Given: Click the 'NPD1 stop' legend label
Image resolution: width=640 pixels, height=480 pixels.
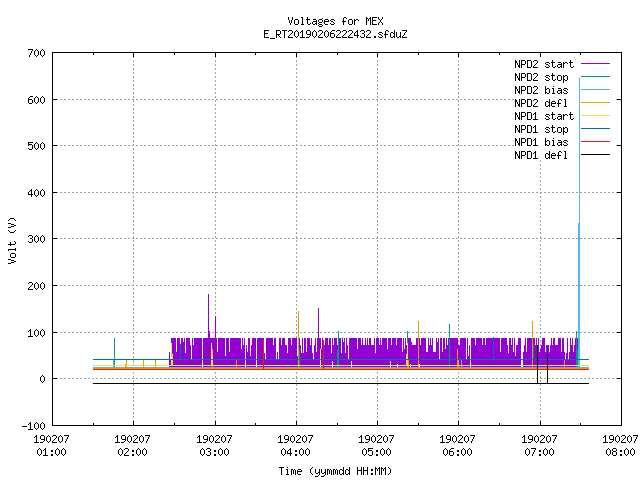Looking at the screenshot, I should [x=541, y=129].
